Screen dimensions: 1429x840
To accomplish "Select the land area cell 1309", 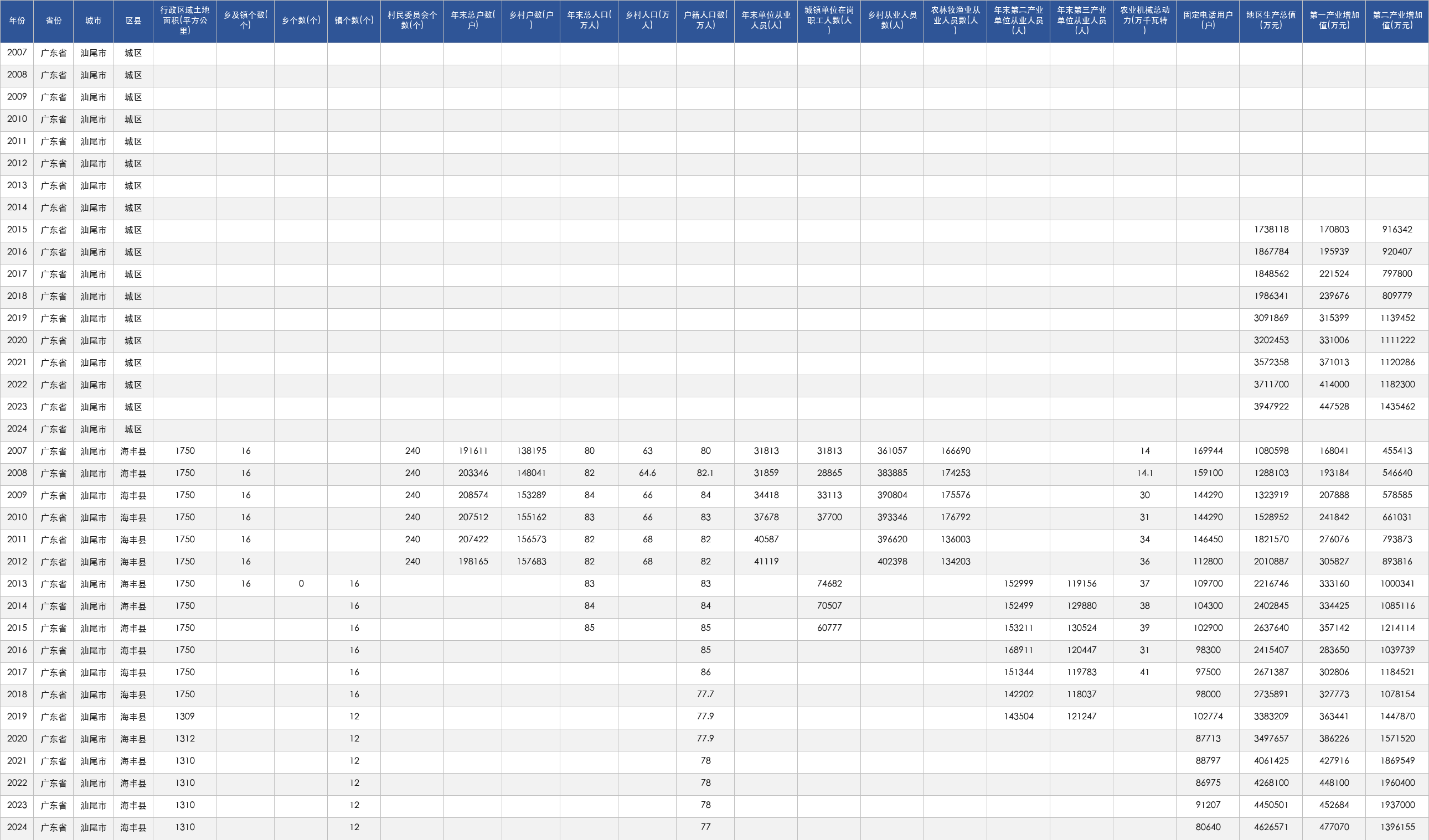I will [x=185, y=717].
